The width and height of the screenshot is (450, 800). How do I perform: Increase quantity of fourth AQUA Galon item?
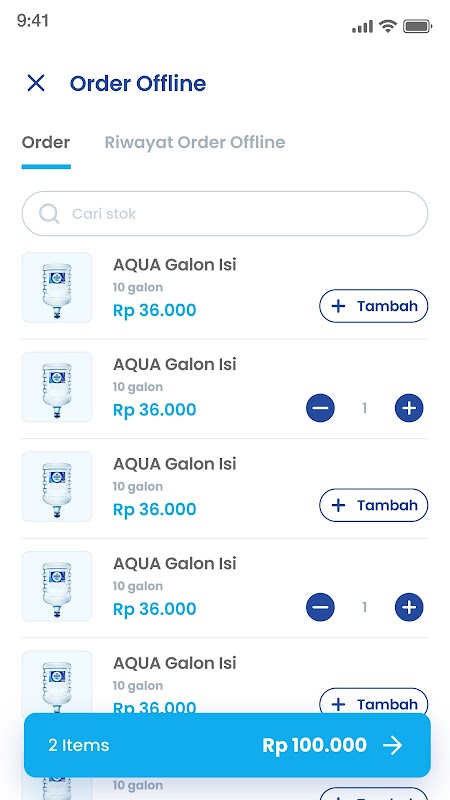[409, 607]
